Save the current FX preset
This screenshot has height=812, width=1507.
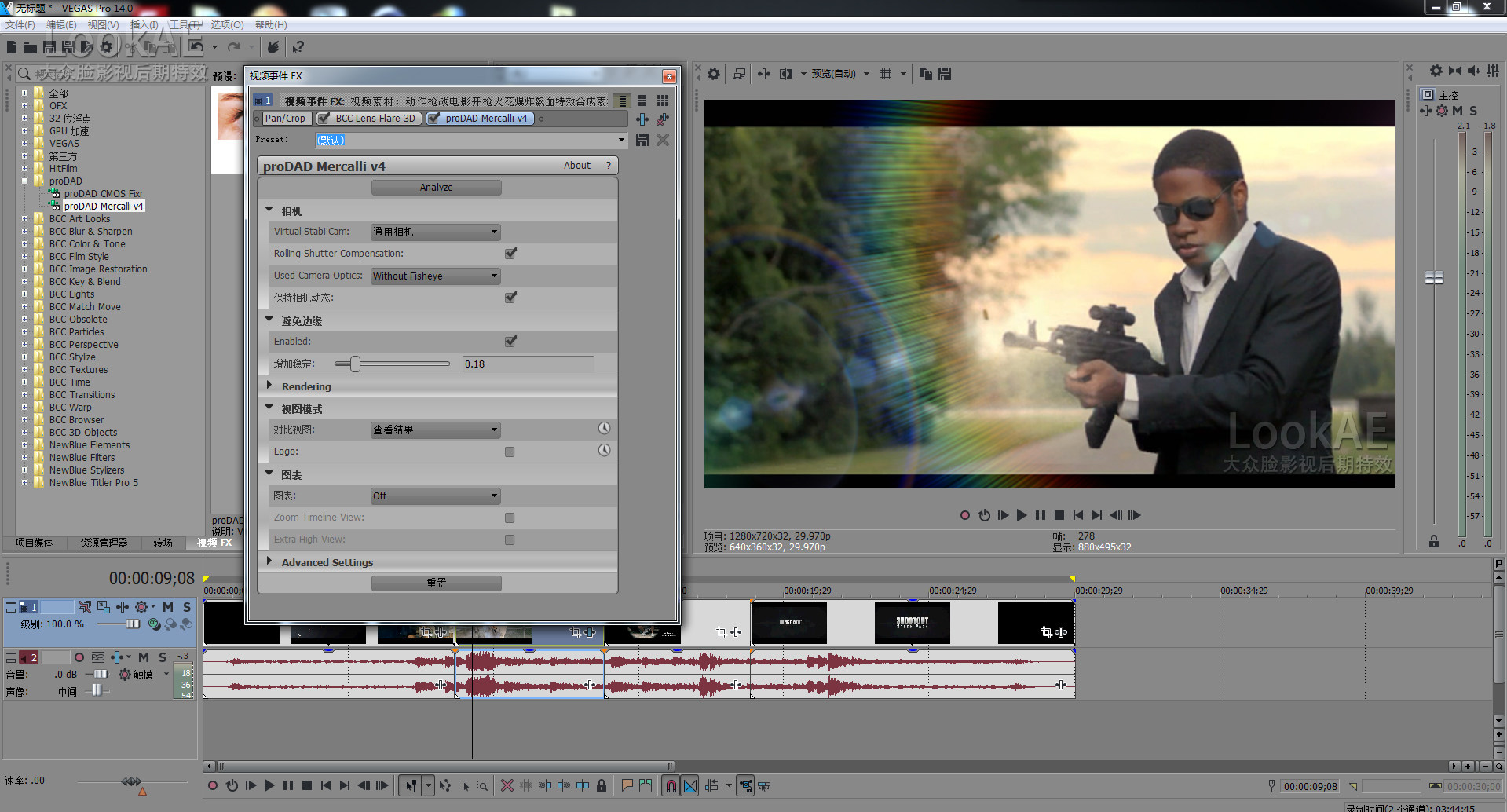(642, 140)
